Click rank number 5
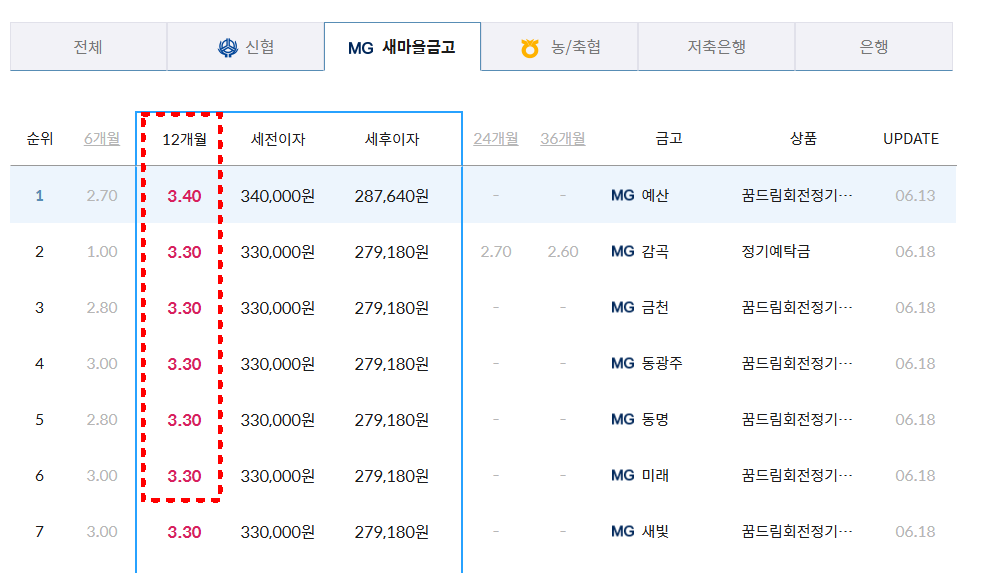Viewport: 1002px width, 573px height. pyautogui.click(x=40, y=420)
